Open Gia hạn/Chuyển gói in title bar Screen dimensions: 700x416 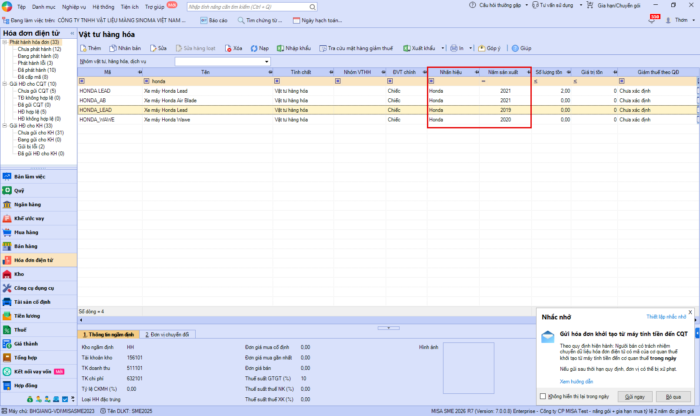point(614,5)
